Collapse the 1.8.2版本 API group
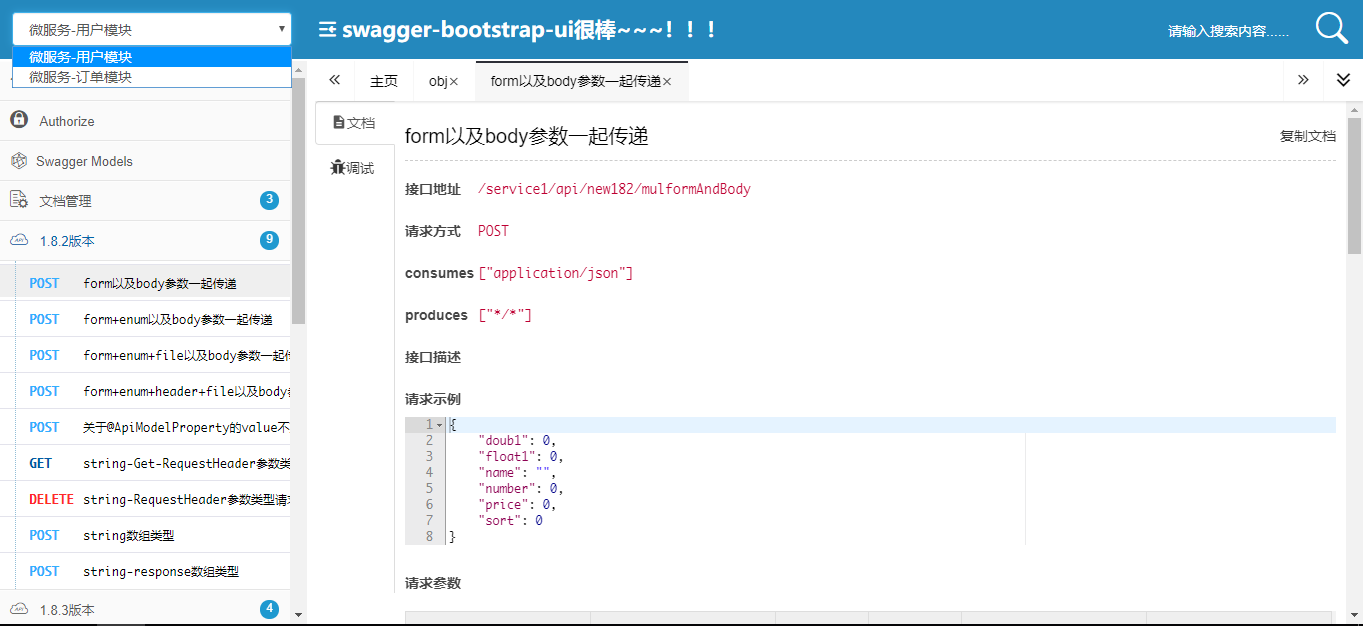The height and width of the screenshot is (626, 1363). click(x=68, y=241)
